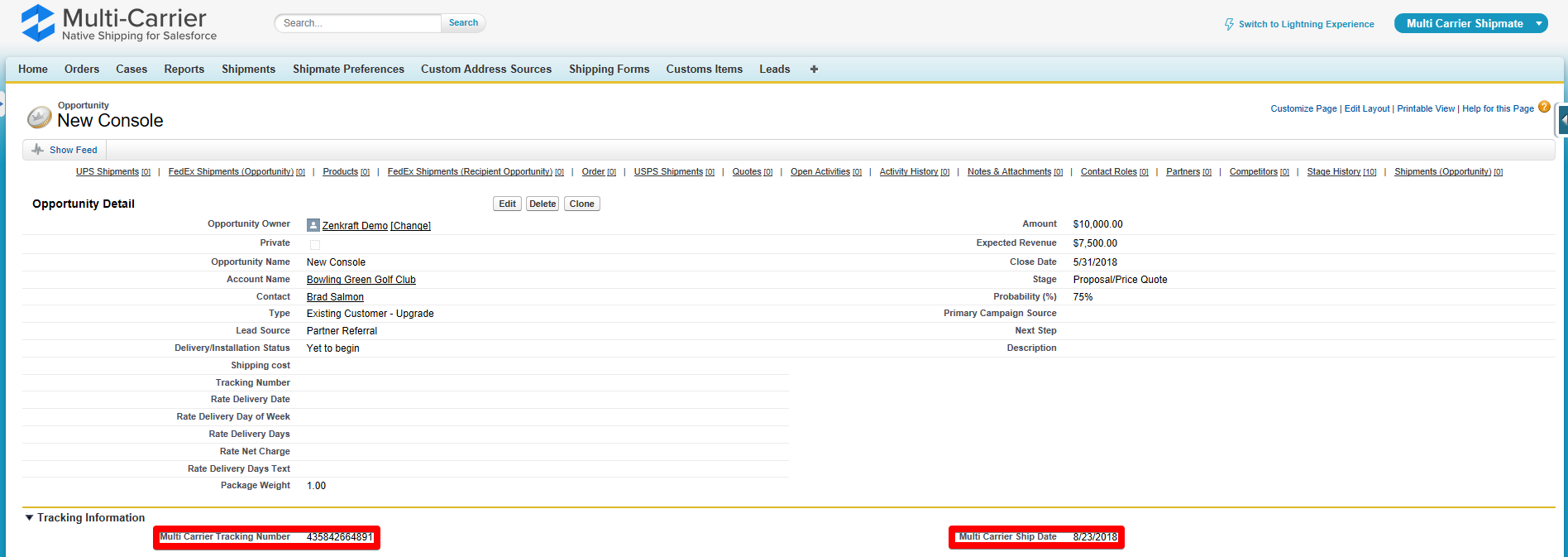The image size is (1568, 557).
Task: Go to the Reports tab
Action: [184, 70]
